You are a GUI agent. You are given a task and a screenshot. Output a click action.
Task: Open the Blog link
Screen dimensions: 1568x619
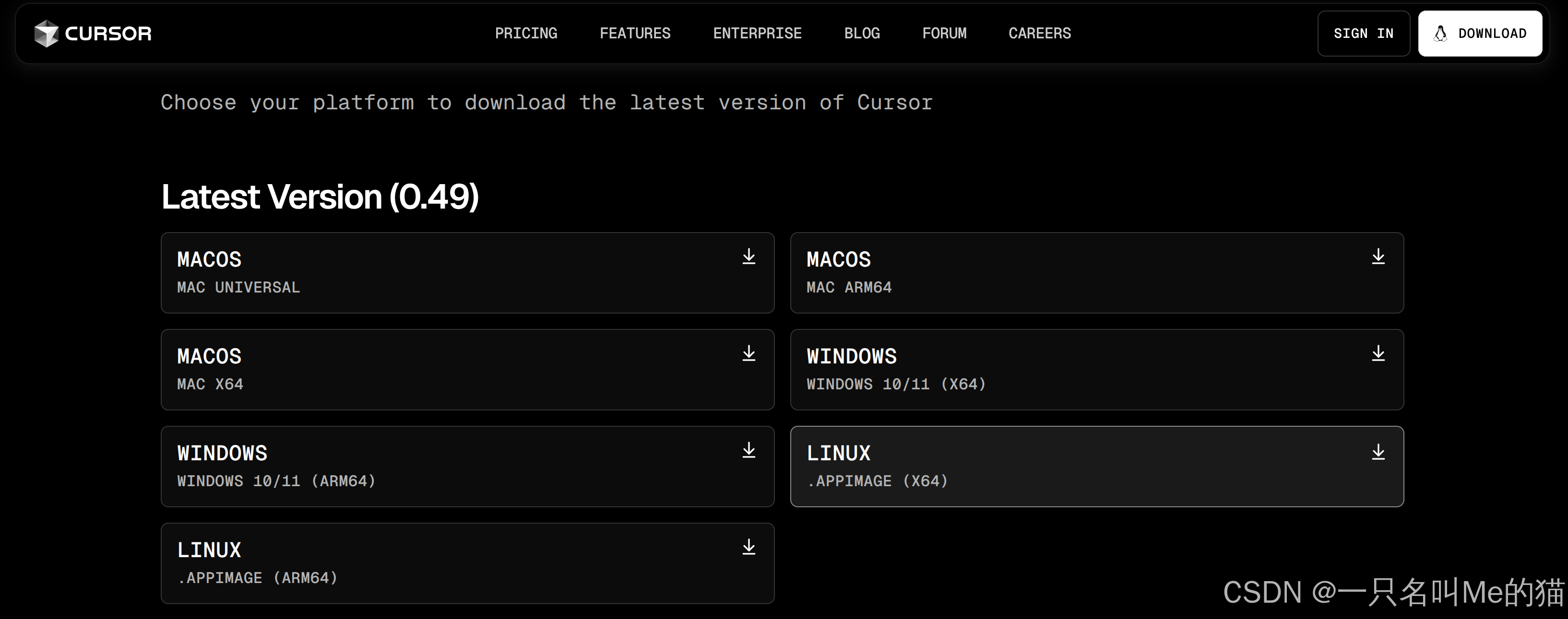(862, 34)
